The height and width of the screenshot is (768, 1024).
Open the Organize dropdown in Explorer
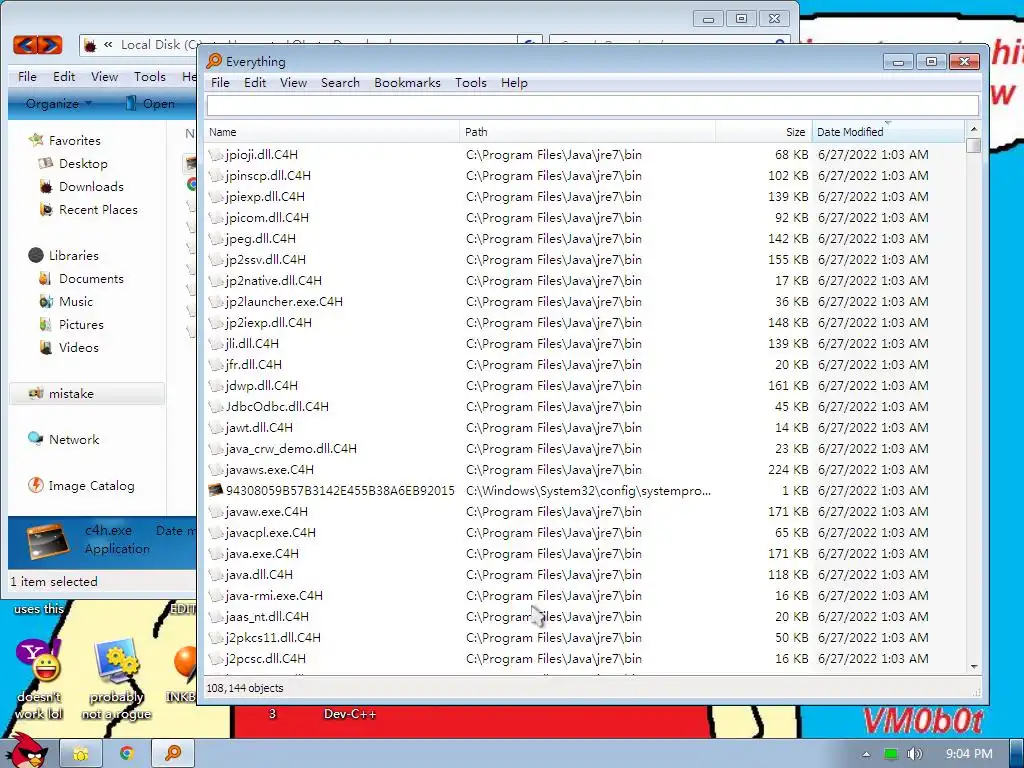[58, 104]
